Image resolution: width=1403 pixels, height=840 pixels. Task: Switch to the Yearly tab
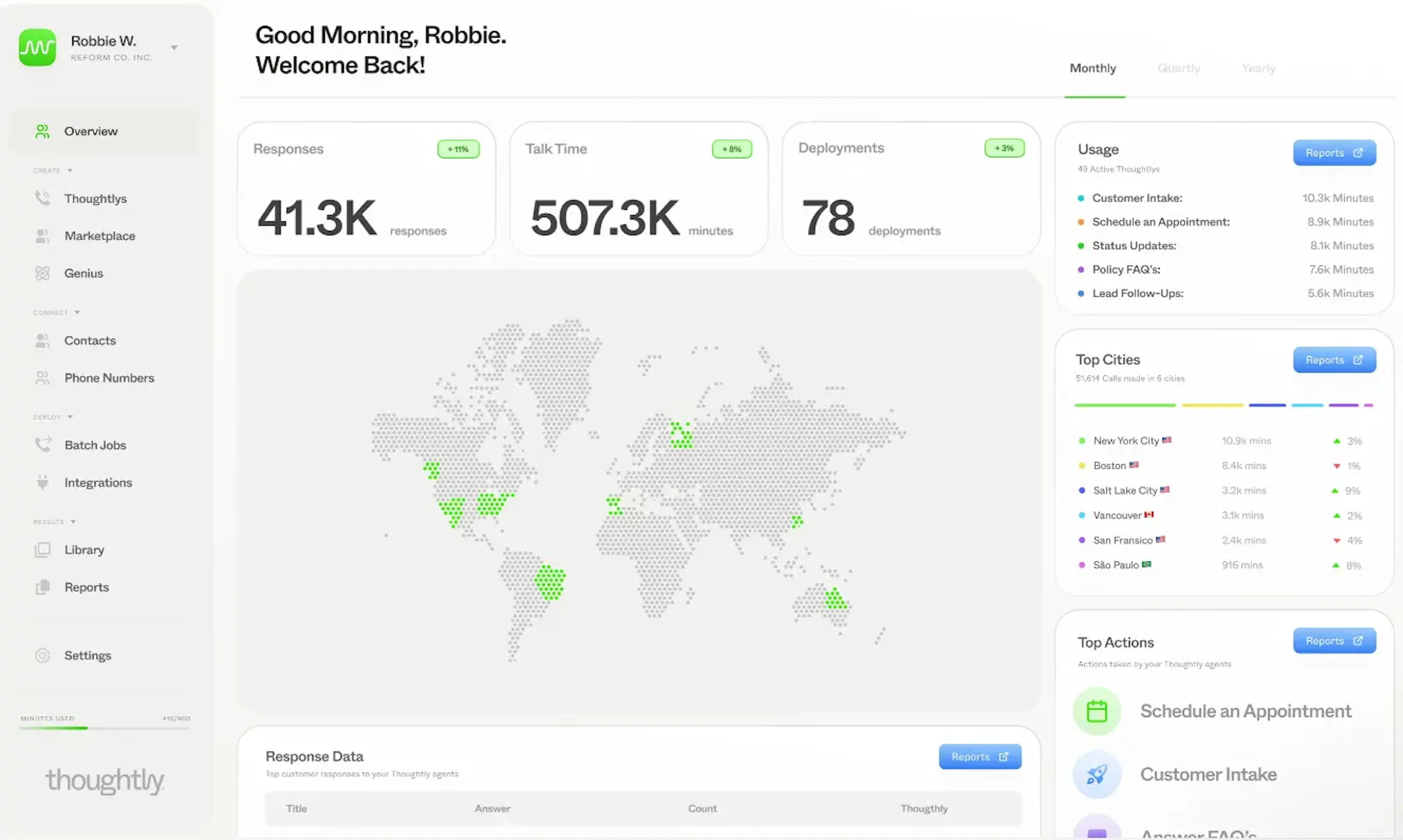point(1259,68)
